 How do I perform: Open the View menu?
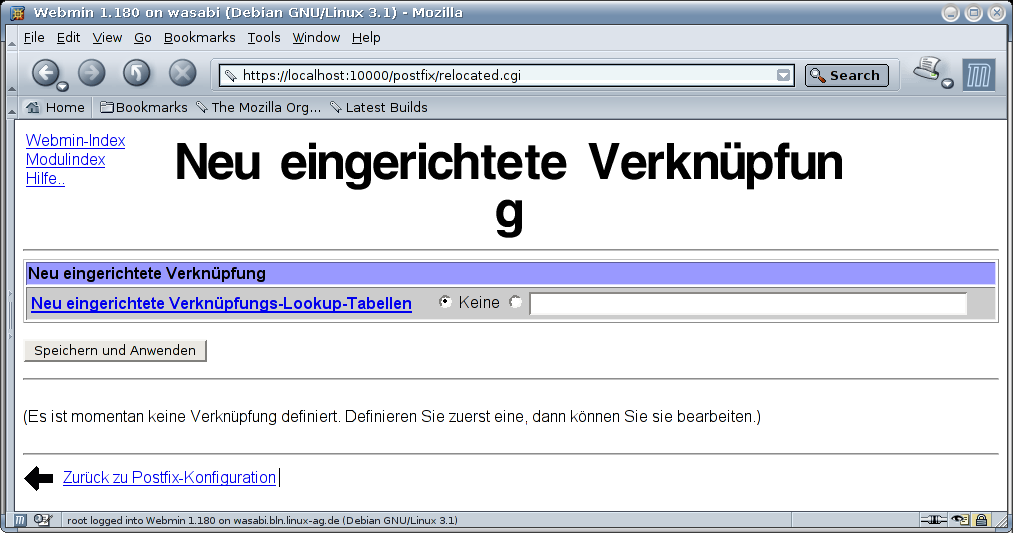(x=107, y=37)
